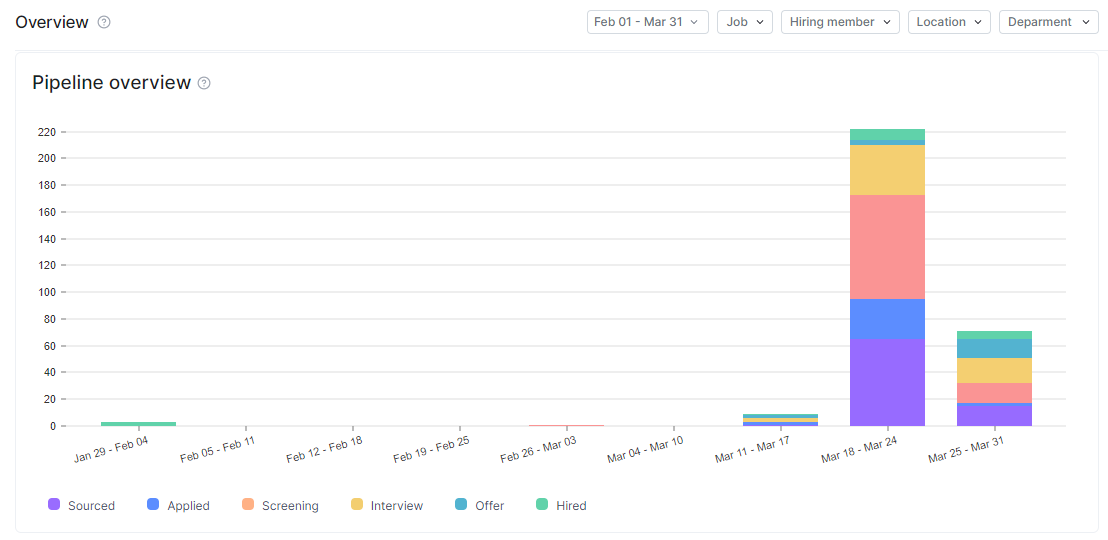Click the Feb 19 - Feb 25 axis label
Screen dimensions: 1108x540
coord(431,449)
